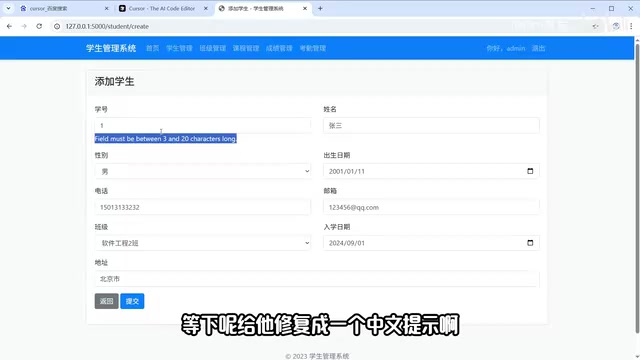Open the calendar picker for 出生日期
Screen dimensions: 640x360
tap(530, 171)
